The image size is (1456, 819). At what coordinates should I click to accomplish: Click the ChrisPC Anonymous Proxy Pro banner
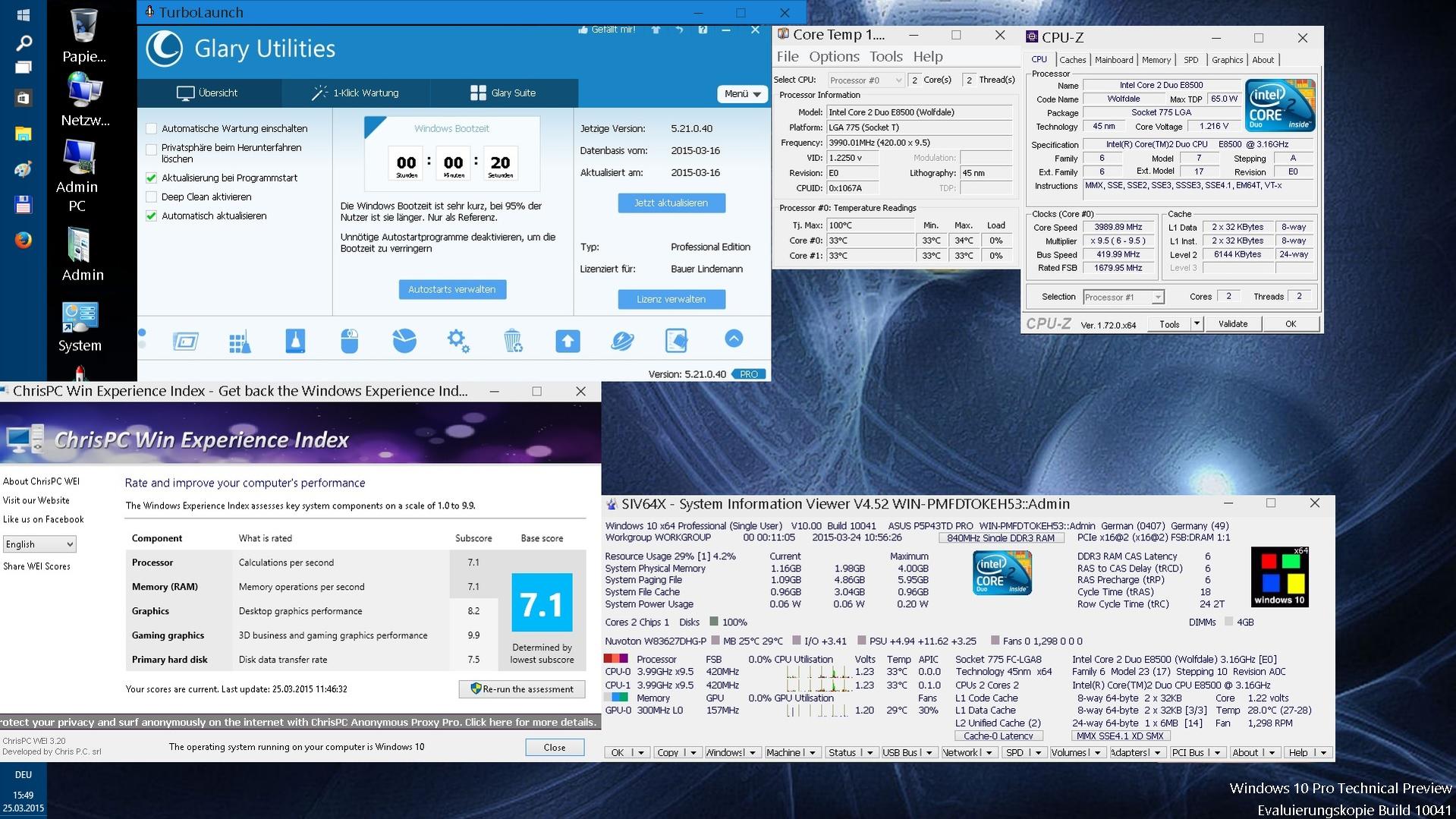click(300, 723)
